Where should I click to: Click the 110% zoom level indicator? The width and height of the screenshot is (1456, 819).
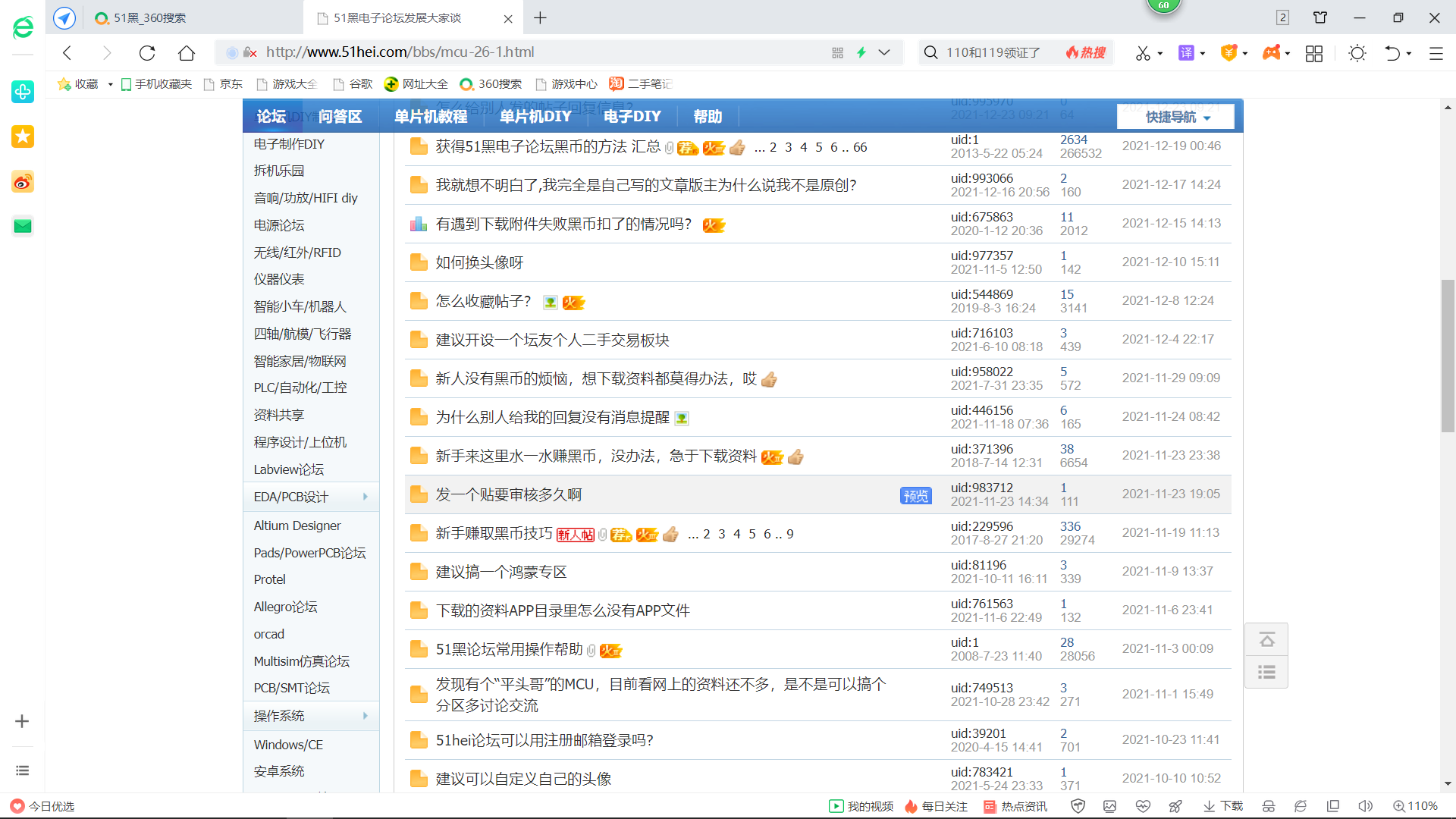(x=1416, y=806)
